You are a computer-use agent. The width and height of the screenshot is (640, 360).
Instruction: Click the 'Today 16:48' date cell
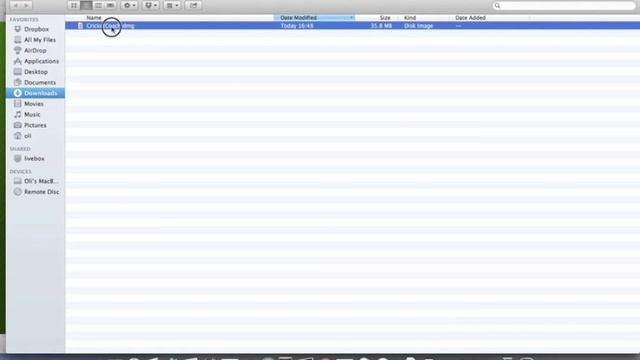[x=297, y=26]
